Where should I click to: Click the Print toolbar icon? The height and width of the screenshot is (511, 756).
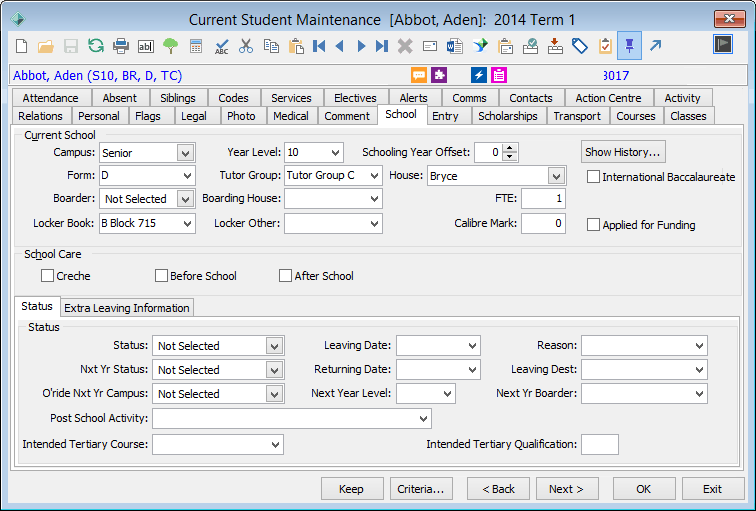121,46
